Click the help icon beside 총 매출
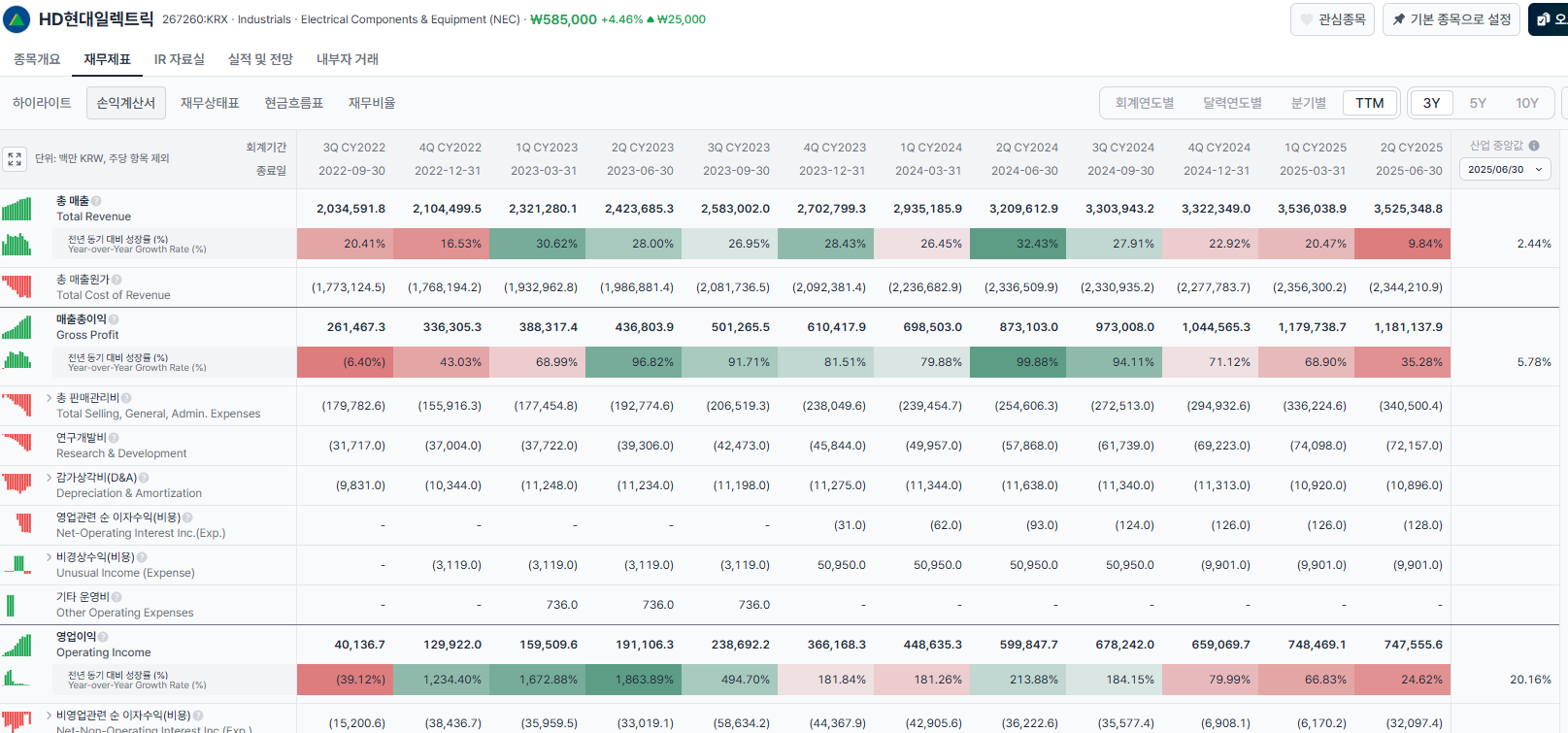Screen dimensions: 1568x733 (96, 201)
